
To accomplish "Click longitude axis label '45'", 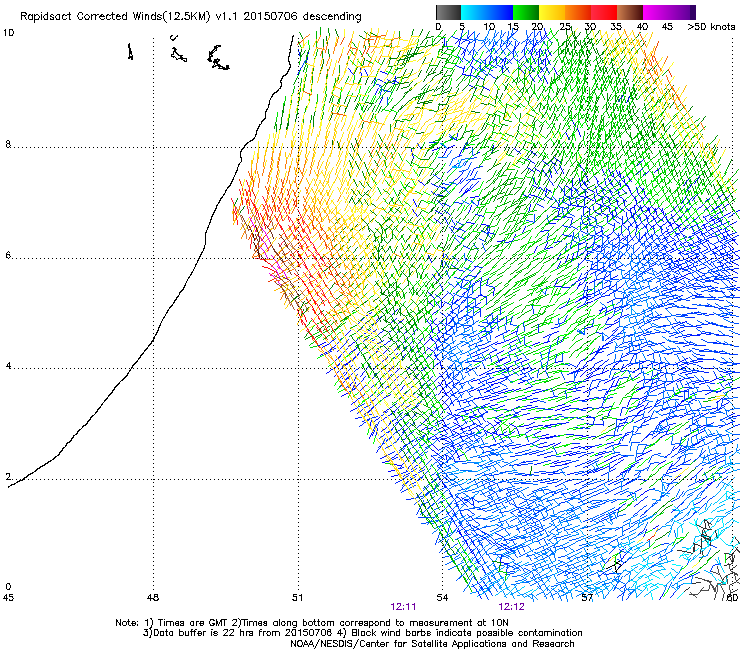I will click(8, 598).
